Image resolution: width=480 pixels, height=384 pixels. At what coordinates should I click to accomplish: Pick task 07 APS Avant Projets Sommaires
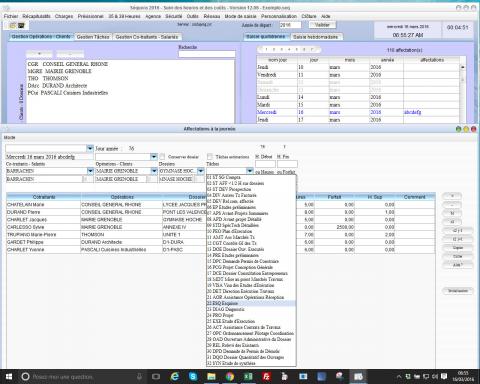[x=251, y=213]
